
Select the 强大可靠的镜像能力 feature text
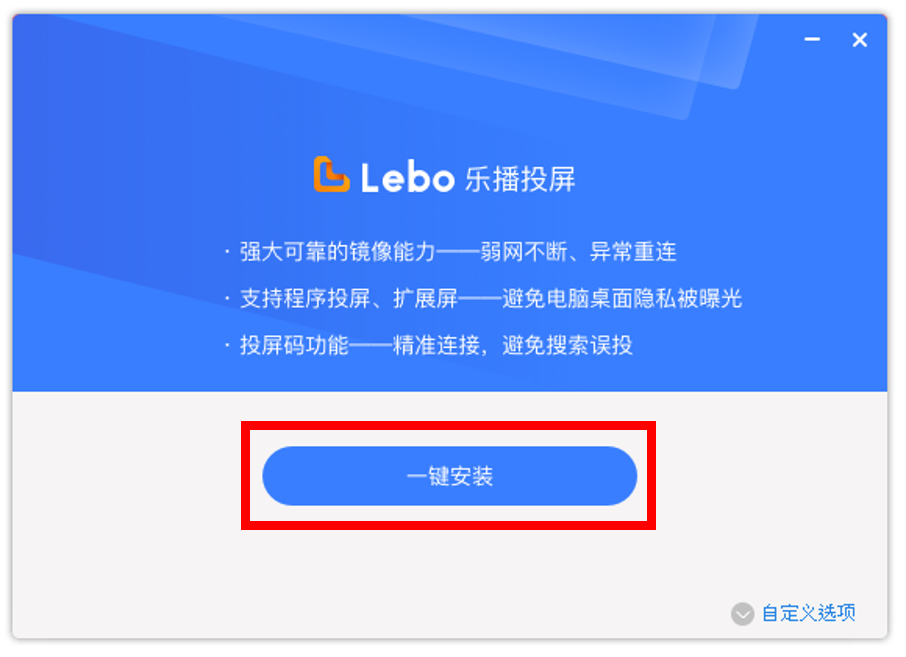337,251
